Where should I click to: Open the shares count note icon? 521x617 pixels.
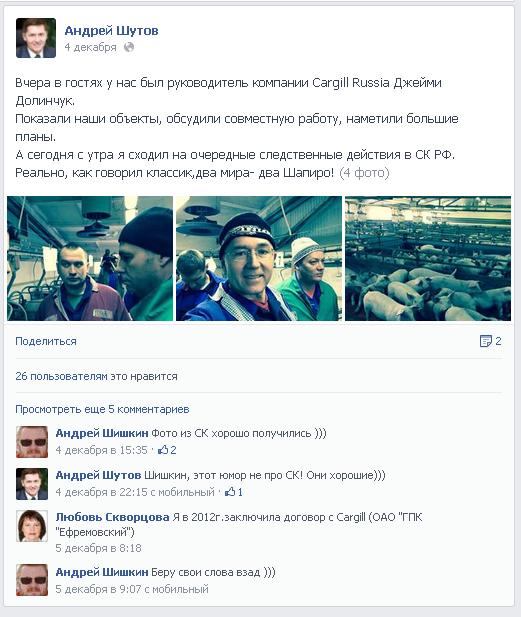pos(486,341)
